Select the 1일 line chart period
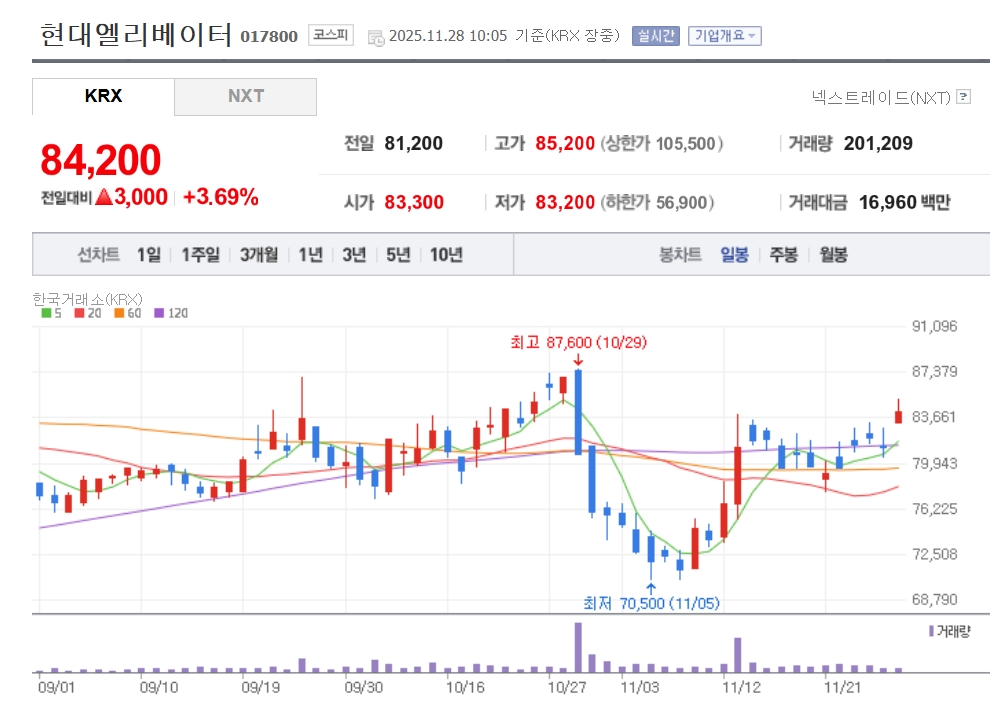 tap(149, 255)
